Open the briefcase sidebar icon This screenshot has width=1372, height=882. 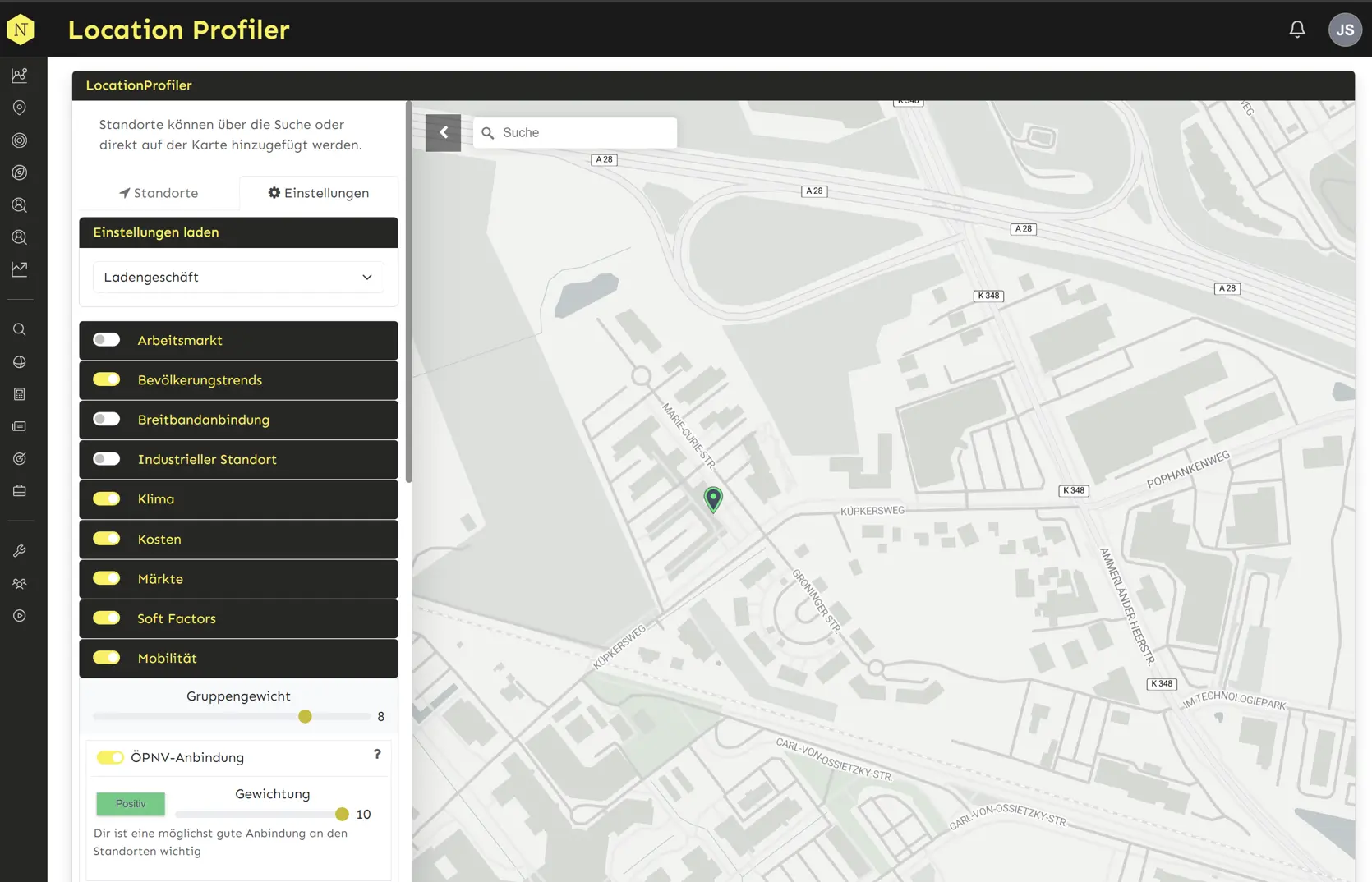click(20, 491)
